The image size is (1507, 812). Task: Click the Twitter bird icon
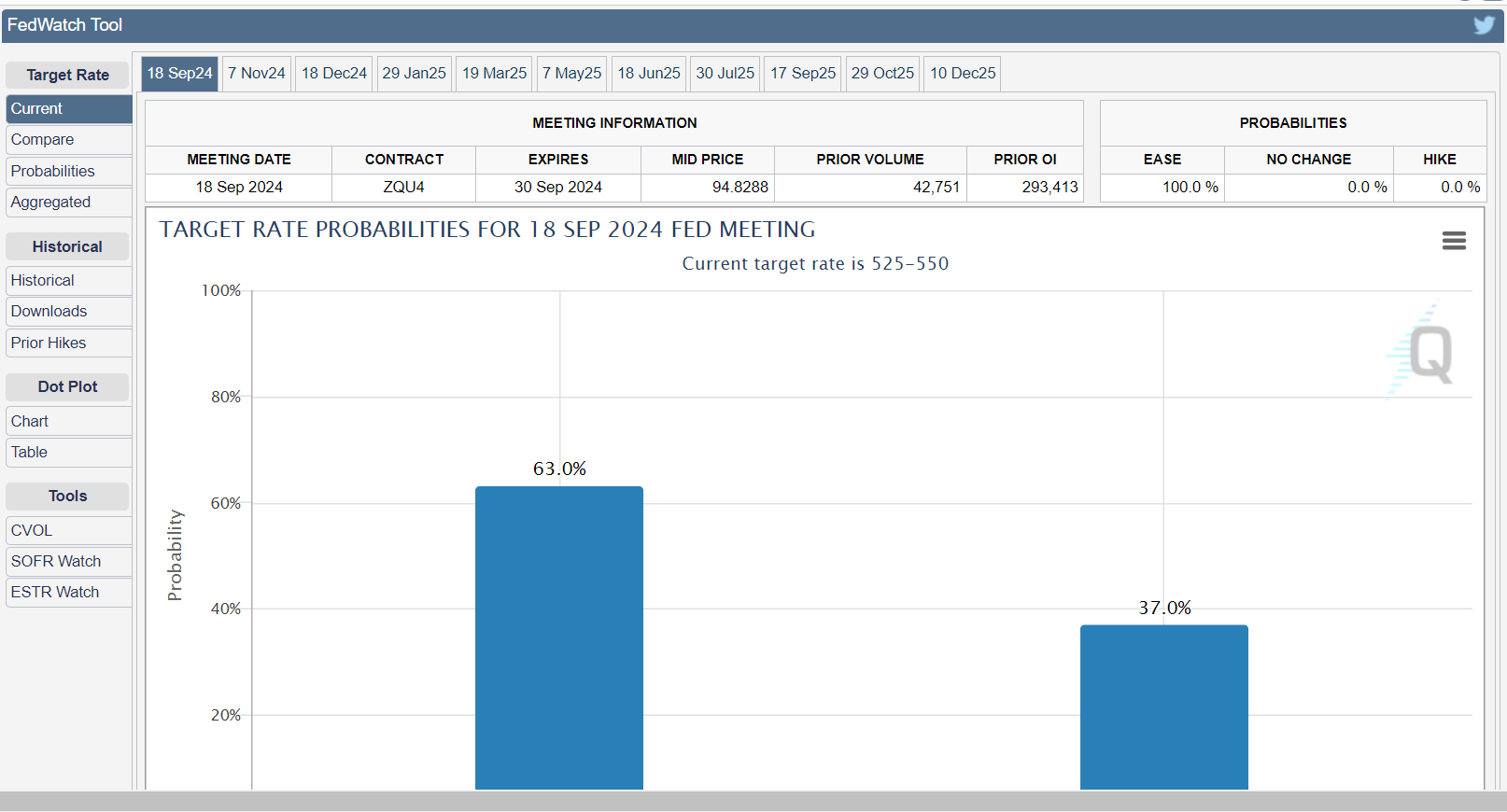(x=1484, y=25)
